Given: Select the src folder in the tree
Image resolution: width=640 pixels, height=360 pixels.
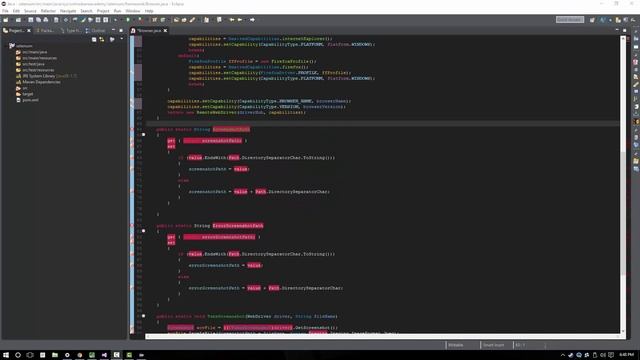Looking at the screenshot, I should [x=24, y=88].
